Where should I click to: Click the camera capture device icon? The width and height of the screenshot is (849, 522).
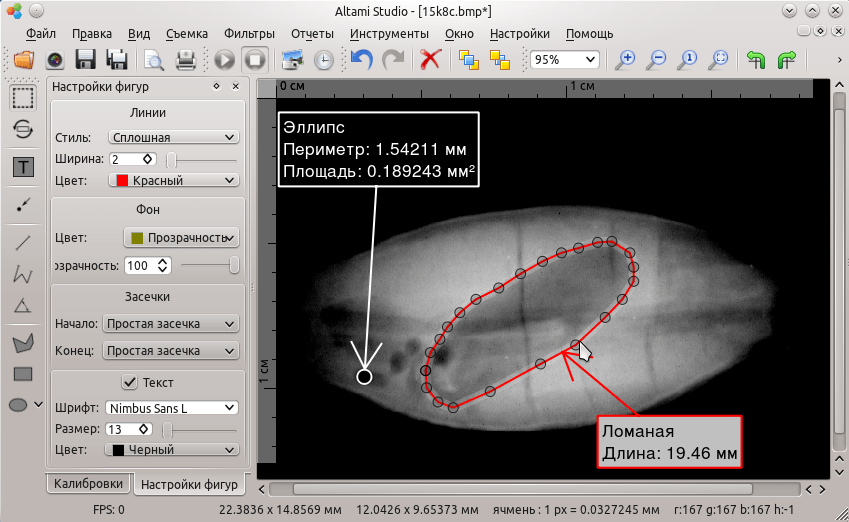pyautogui.click(x=55, y=60)
